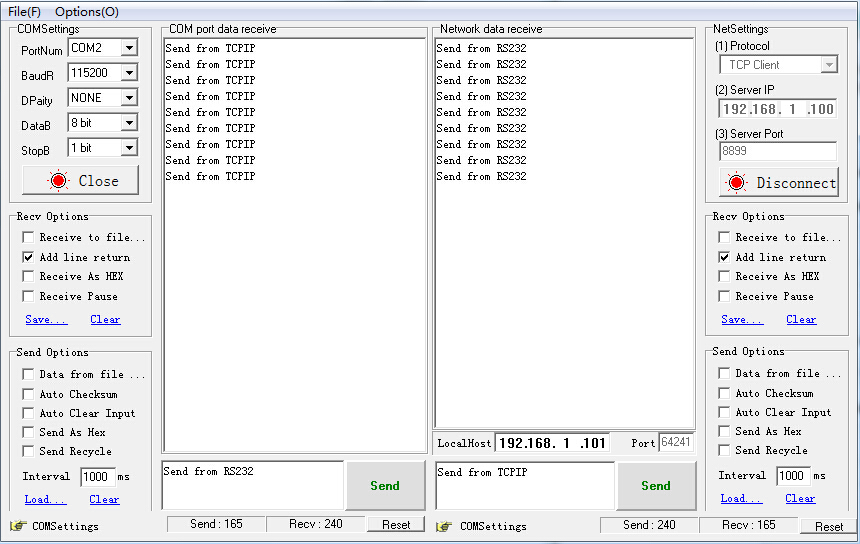Expand the DataB 8 bit dropdown
Screen dimensions: 860x544
pyautogui.click(x=129, y=122)
